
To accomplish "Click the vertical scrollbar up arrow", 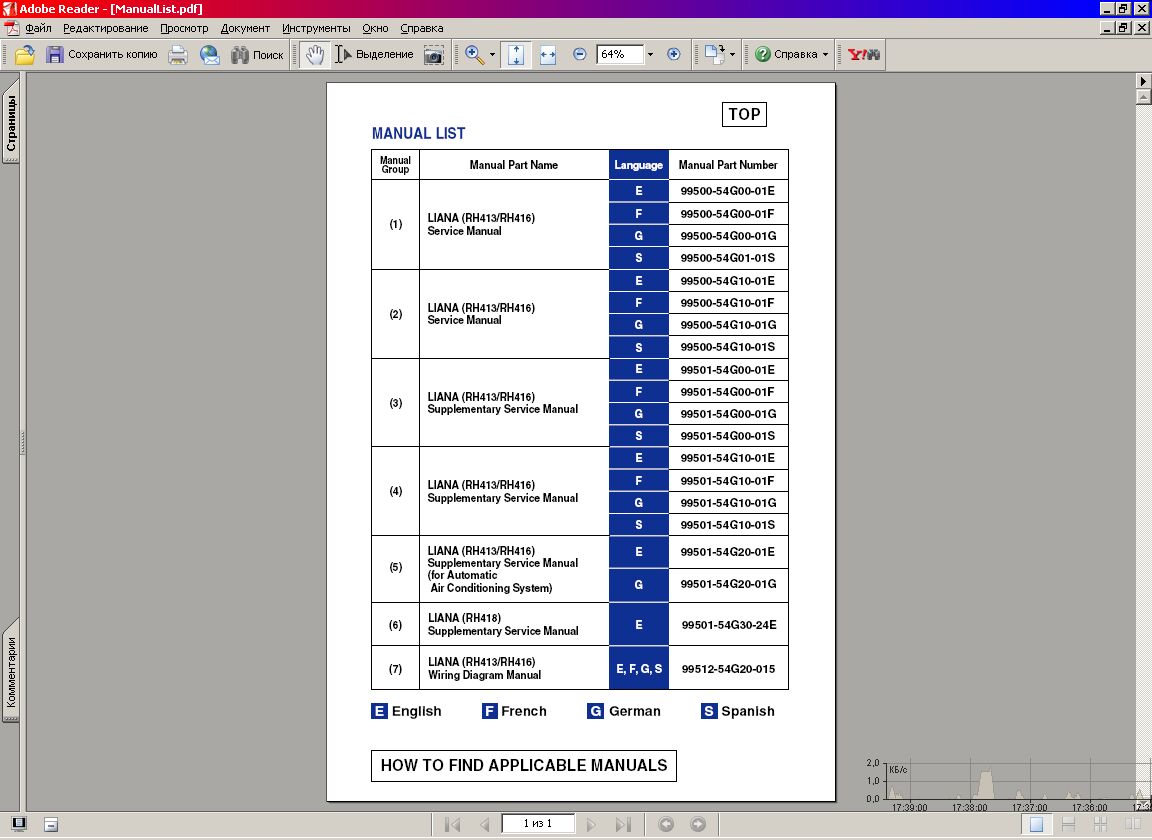I will pos(1143,97).
